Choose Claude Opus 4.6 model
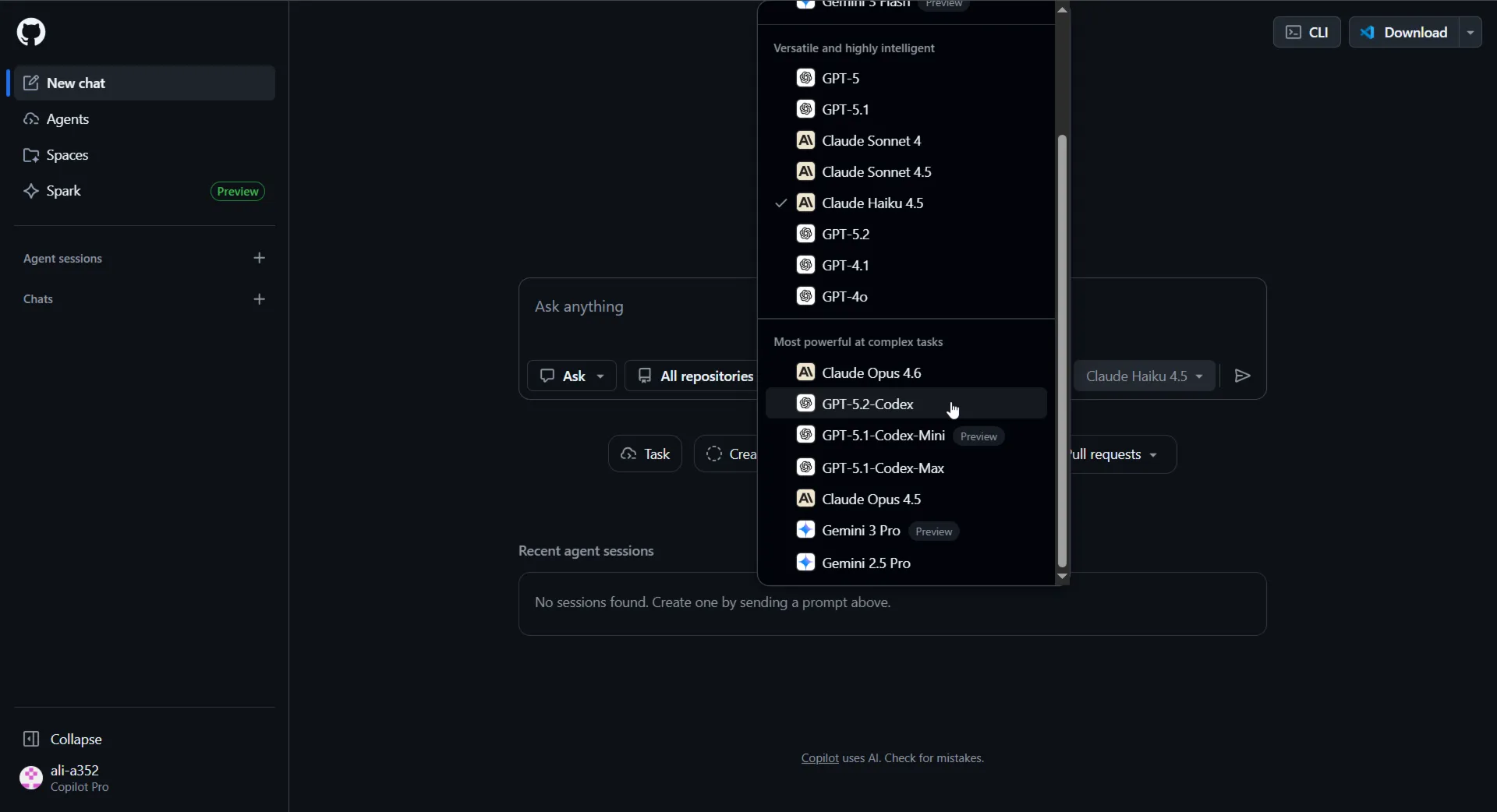 [x=871, y=373]
